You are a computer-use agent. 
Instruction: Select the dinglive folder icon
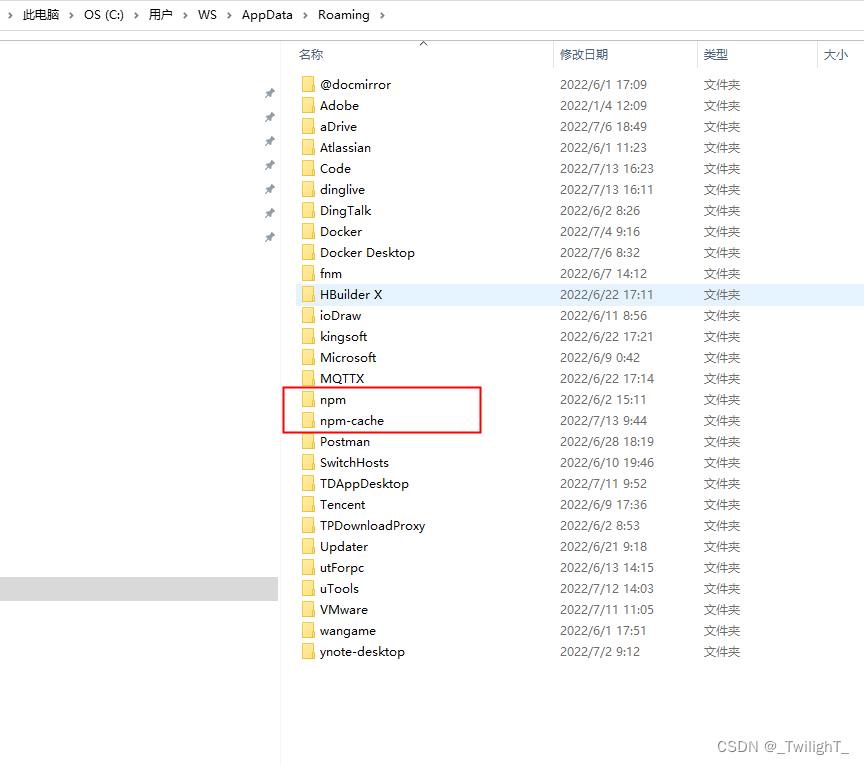click(308, 189)
